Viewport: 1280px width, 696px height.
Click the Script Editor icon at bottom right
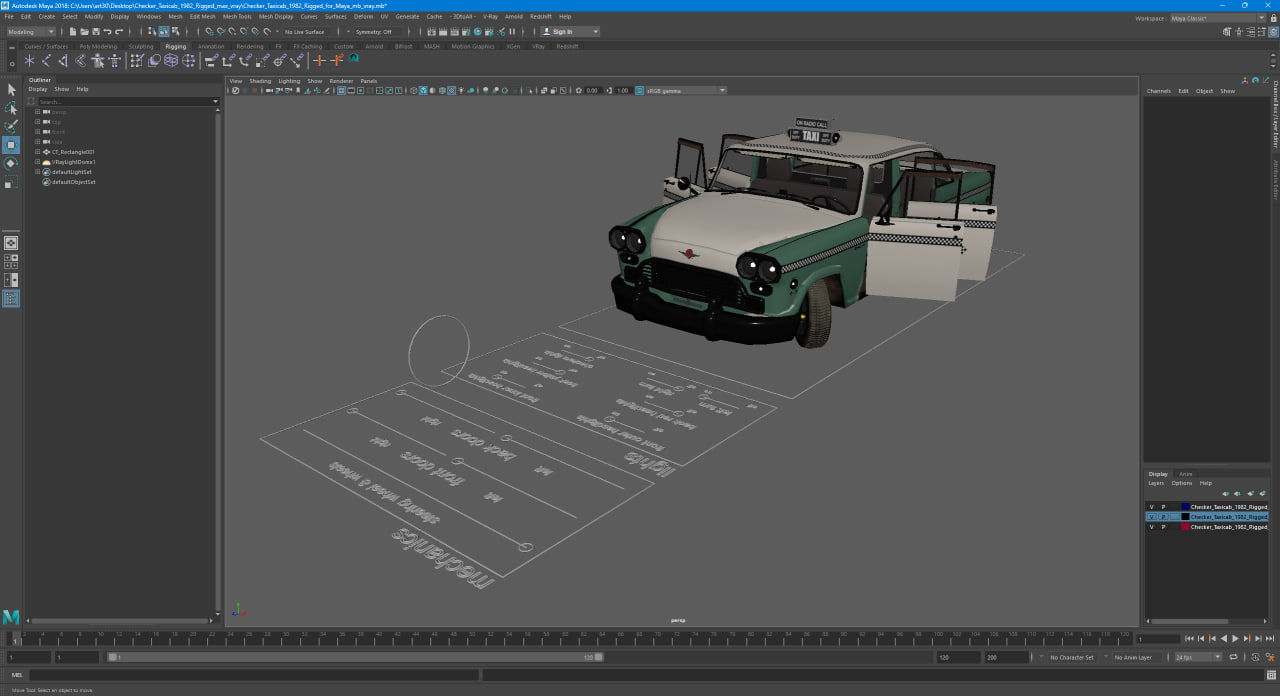(x=1271, y=675)
